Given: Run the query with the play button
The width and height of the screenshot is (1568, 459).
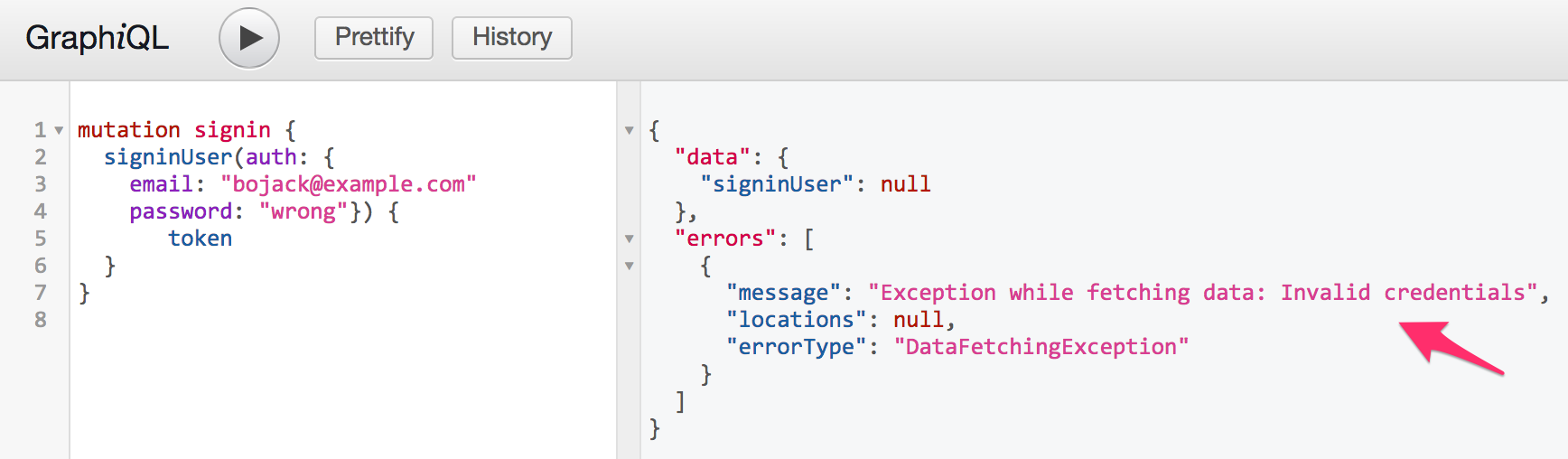Looking at the screenshot, I should (249, 38).
